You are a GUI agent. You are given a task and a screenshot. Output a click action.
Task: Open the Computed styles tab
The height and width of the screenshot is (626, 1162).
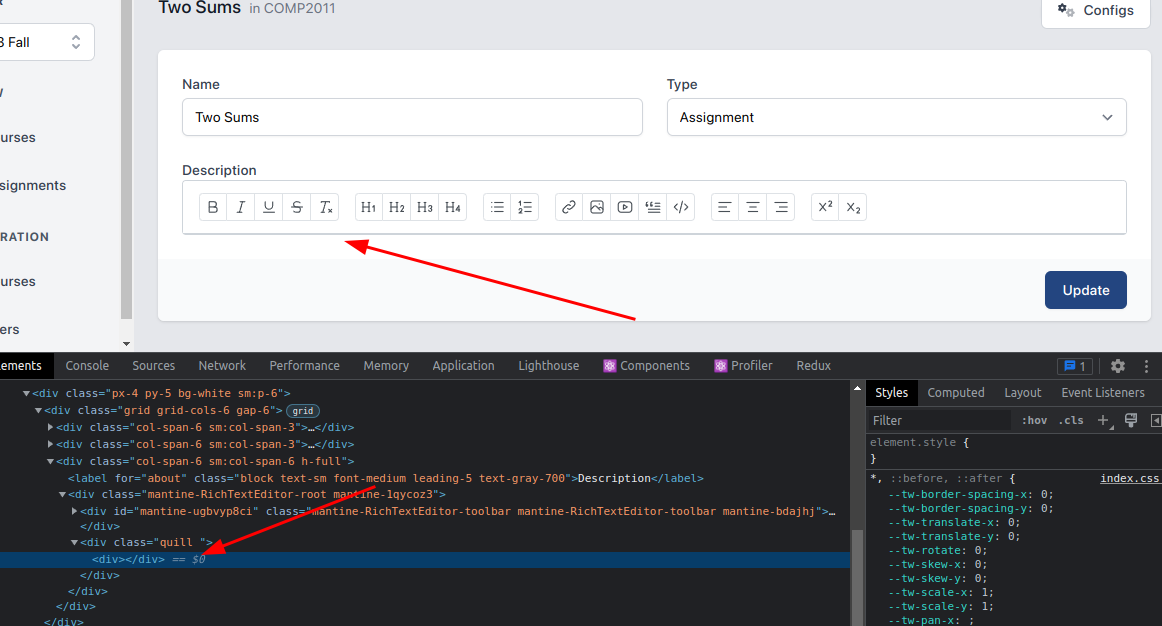(x=956, y=392)
